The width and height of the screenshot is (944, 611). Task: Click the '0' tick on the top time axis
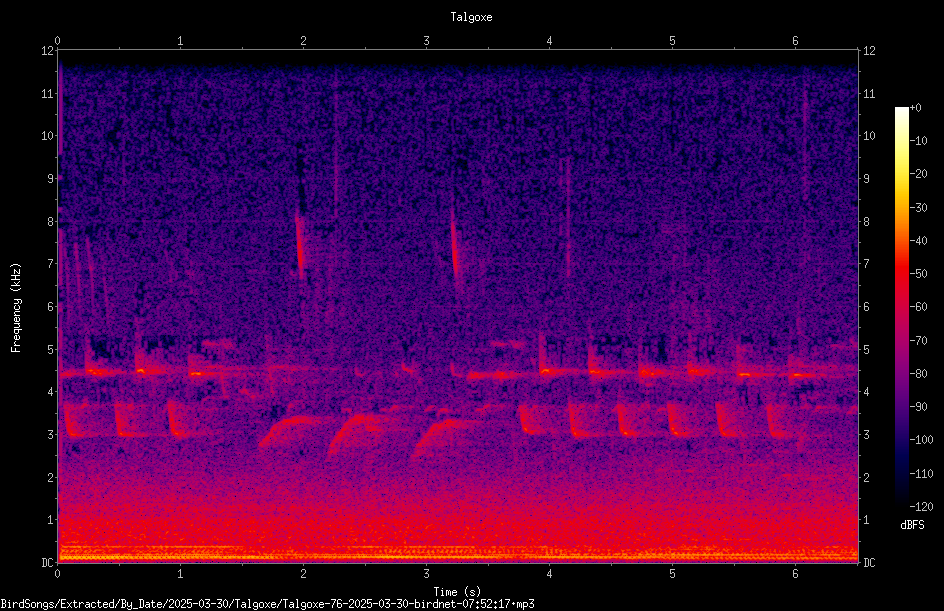57,41
